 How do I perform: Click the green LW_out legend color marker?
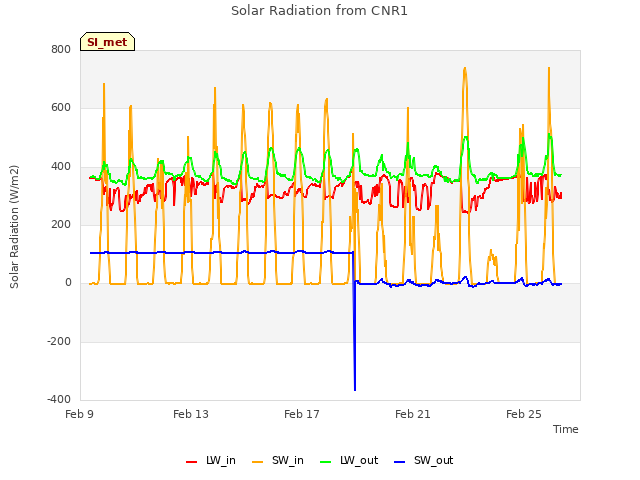pos(326,462)
